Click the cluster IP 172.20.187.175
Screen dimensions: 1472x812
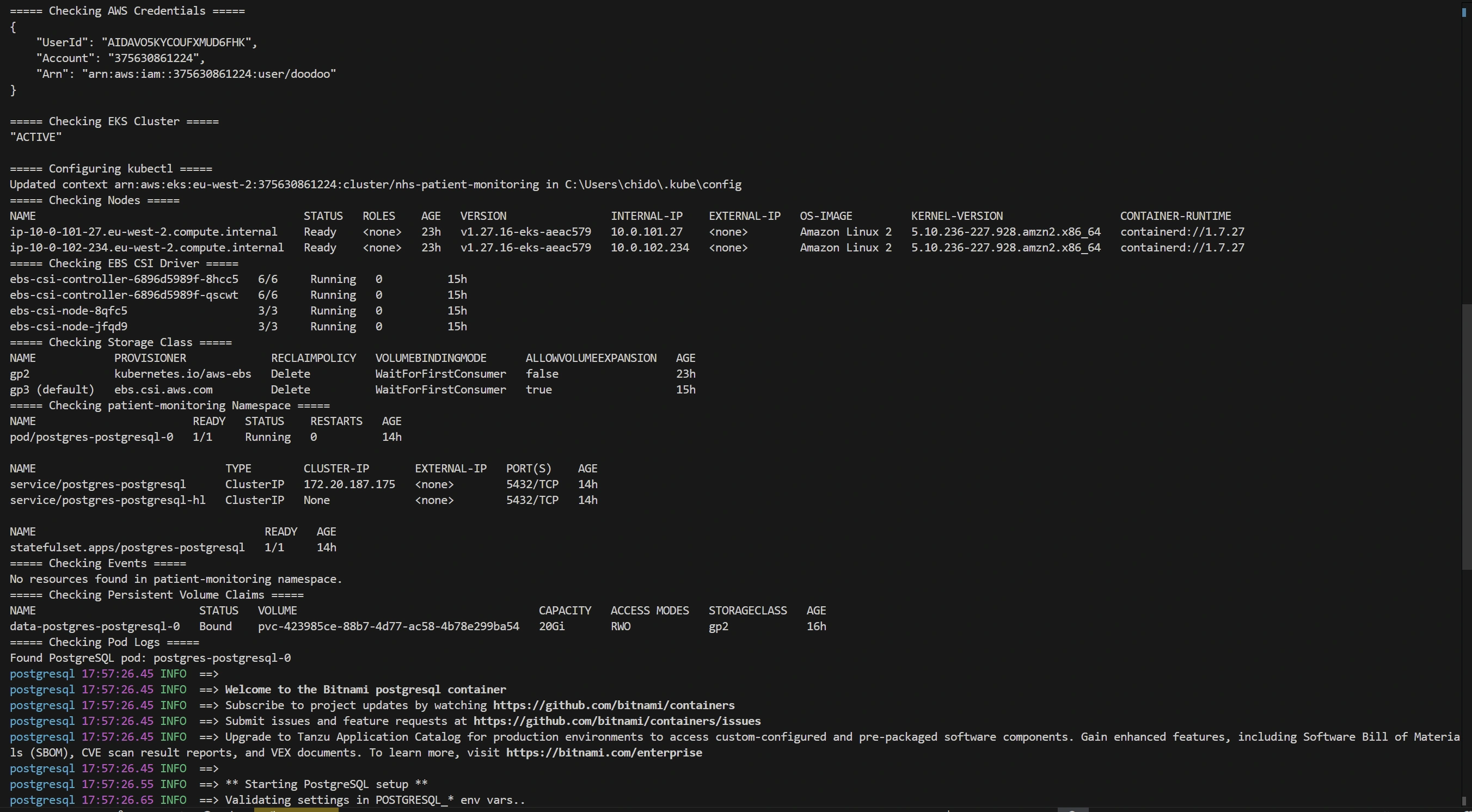click(348, 484)
